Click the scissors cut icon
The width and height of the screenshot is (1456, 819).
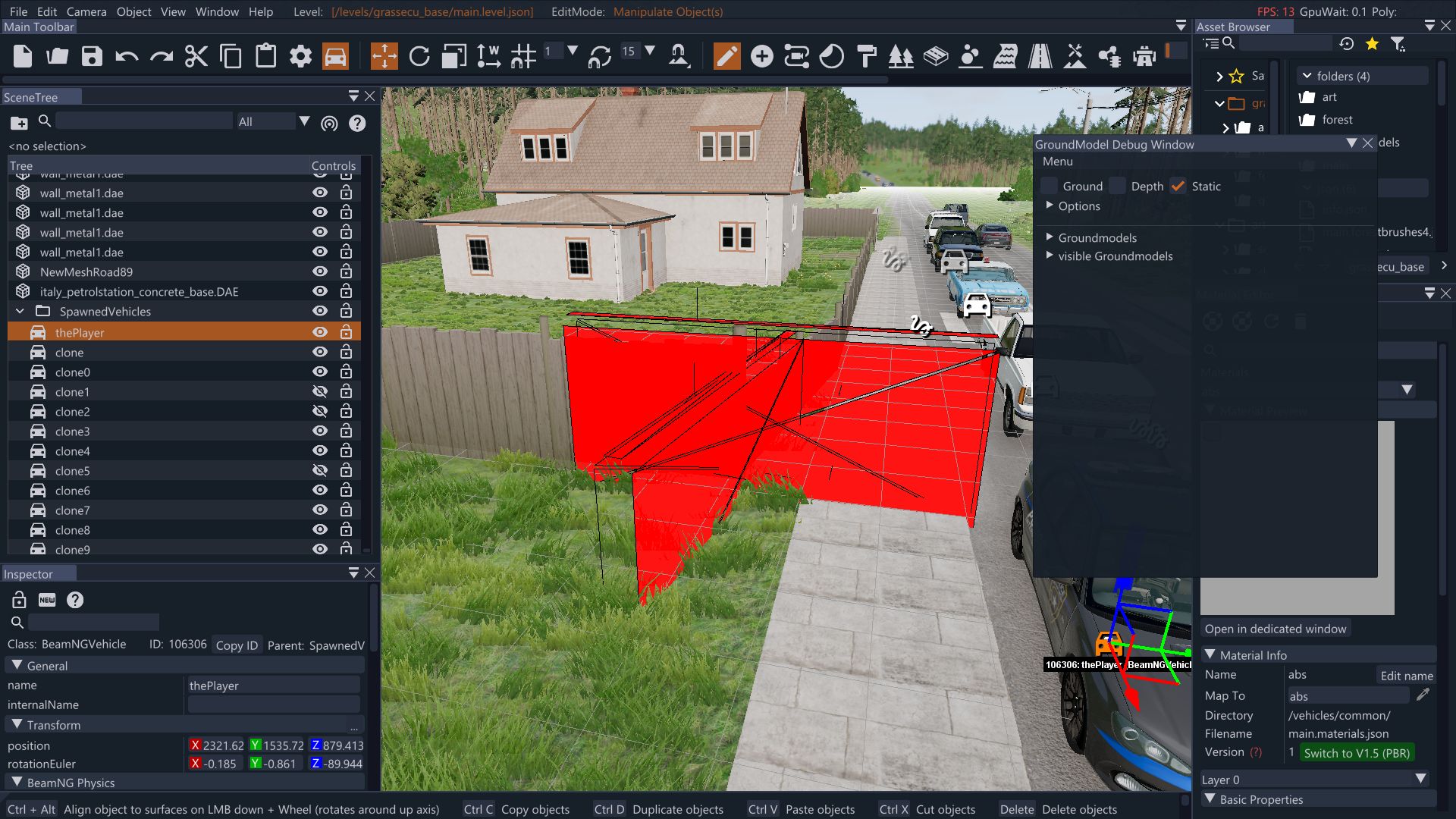(x=196, y=56)
